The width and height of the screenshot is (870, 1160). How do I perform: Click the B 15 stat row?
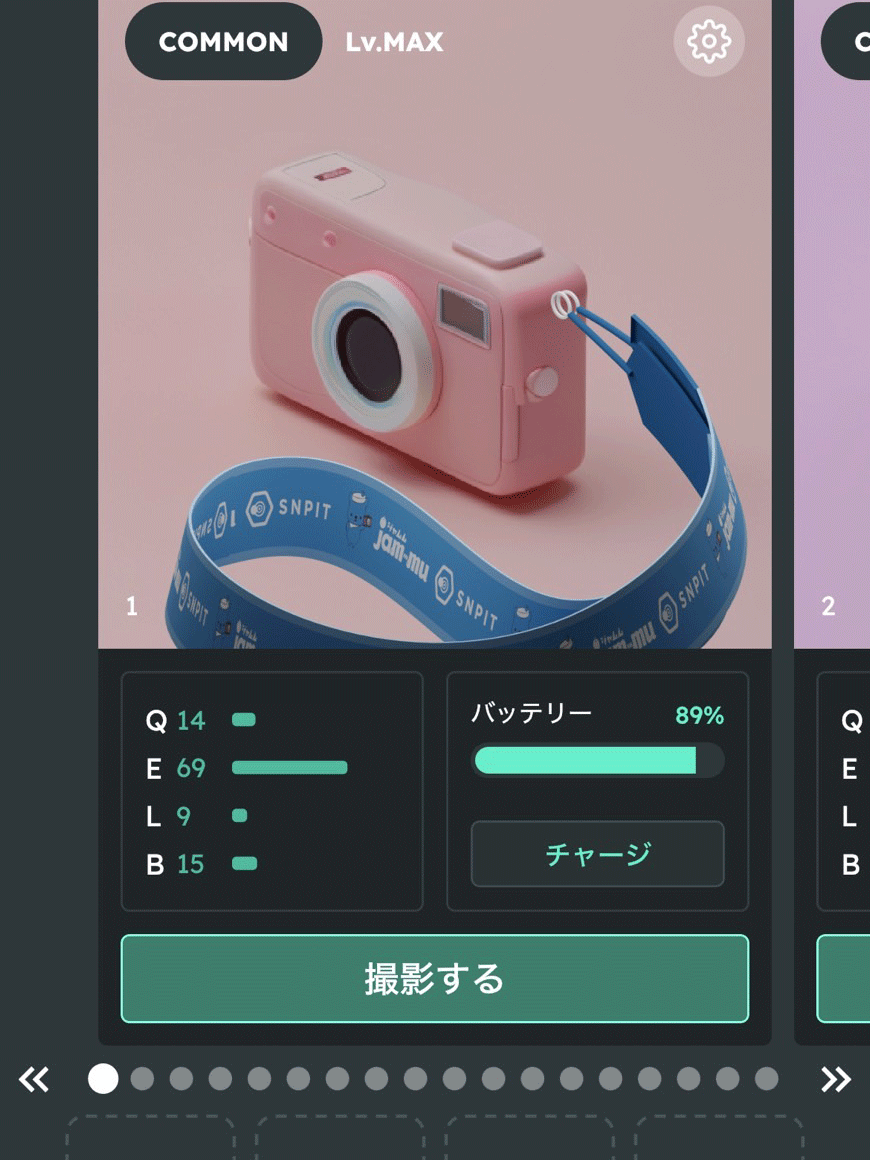pos(201,863)
